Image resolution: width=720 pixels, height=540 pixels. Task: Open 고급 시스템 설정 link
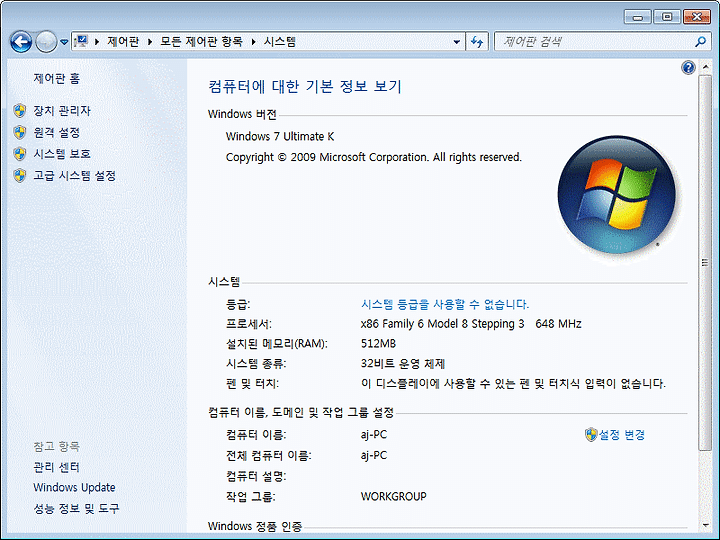tap(74, 175)
